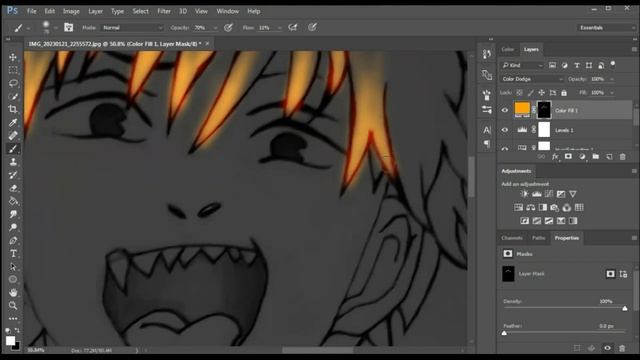Select the Eraser tool
This screenshot has height=360, width=640.
coord(13,188)
